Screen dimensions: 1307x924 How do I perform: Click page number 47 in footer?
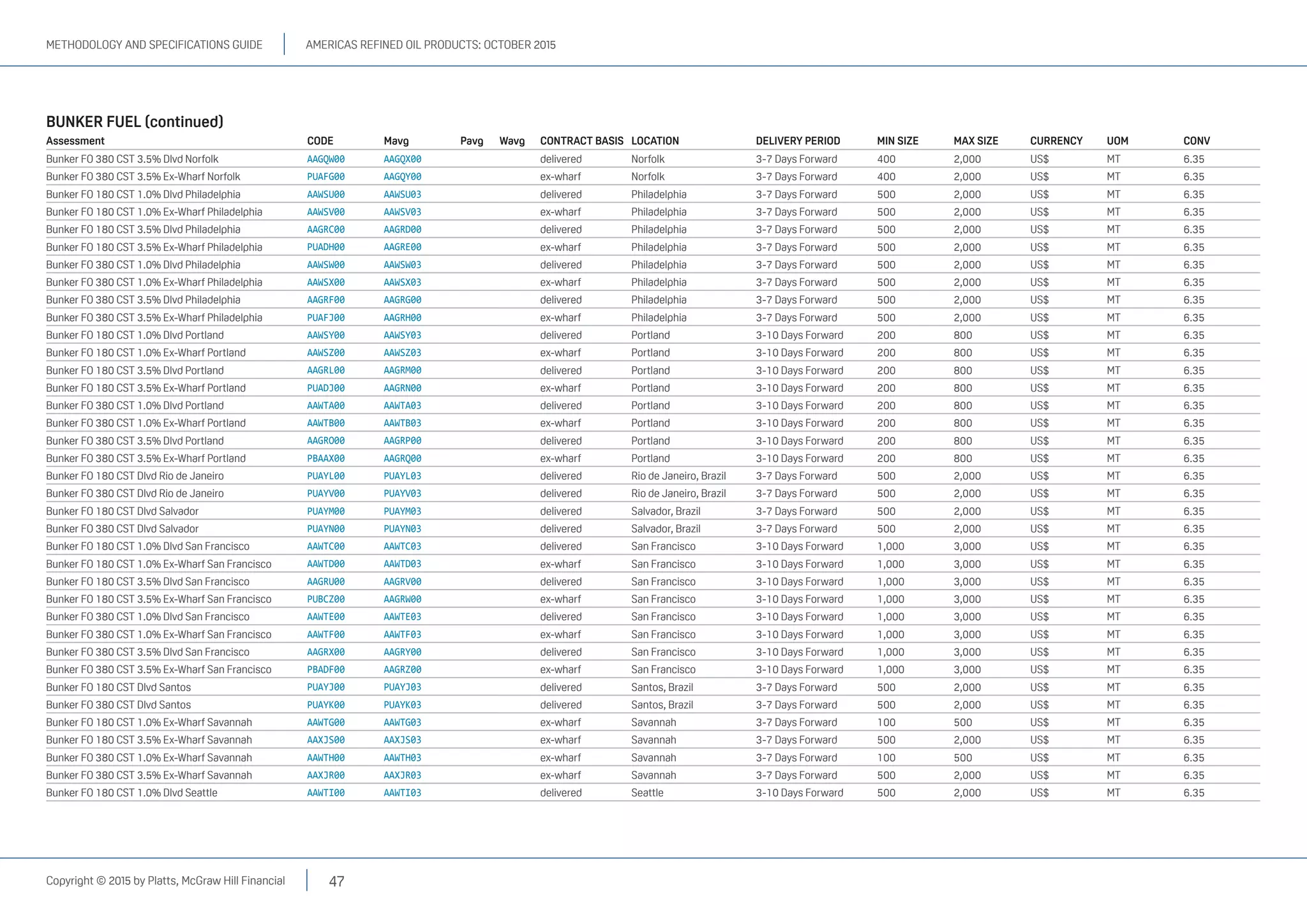[336, 882]
